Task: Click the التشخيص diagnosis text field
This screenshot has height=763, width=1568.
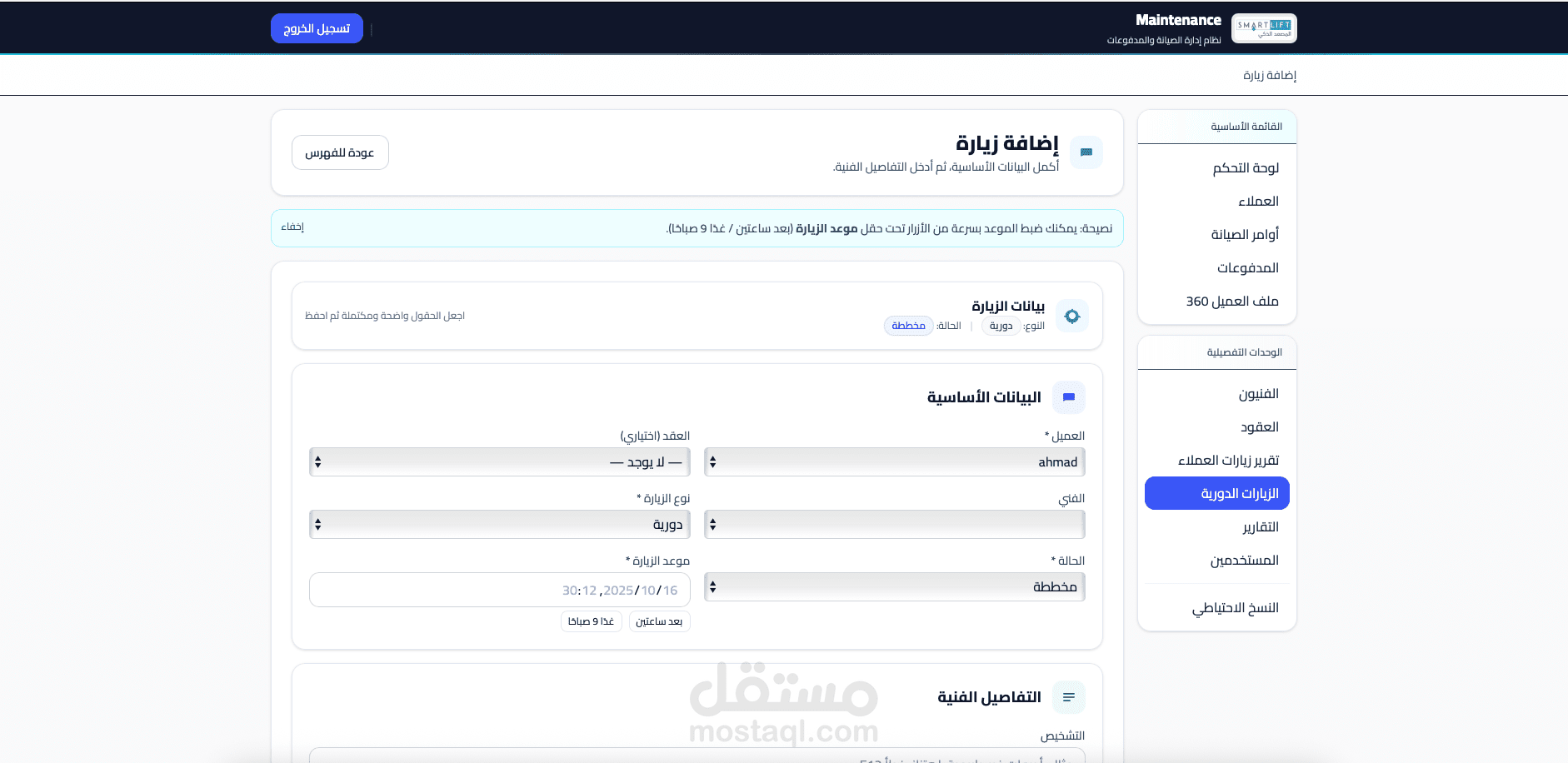Action: click(x=697, y=756)
